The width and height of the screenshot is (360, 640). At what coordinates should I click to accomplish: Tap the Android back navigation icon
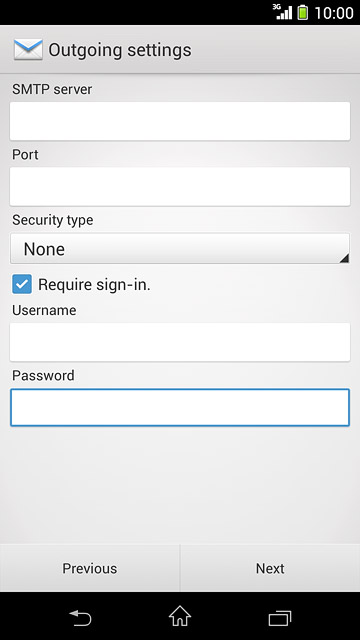tap(80, 618)
